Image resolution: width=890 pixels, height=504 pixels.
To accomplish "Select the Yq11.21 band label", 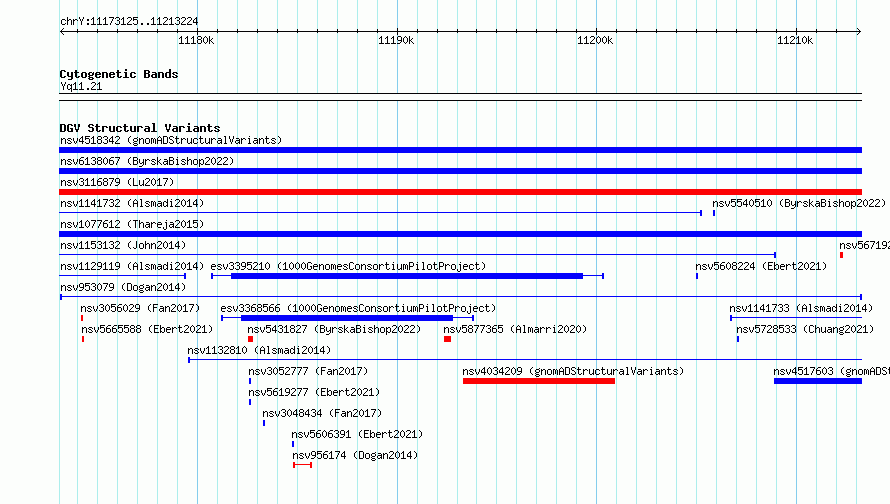I will [81, 86].
